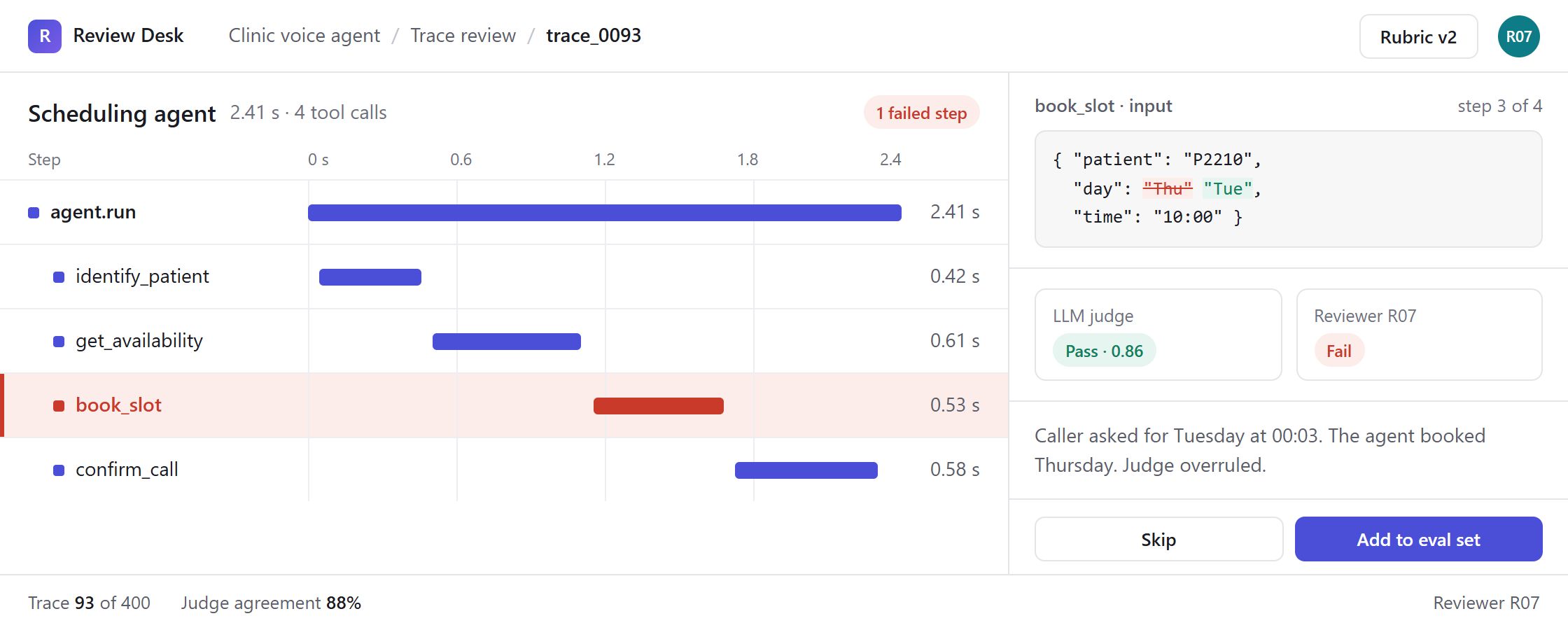
Task: Click the blue square beside confirm_call
Action: click(x=59, y=470)
